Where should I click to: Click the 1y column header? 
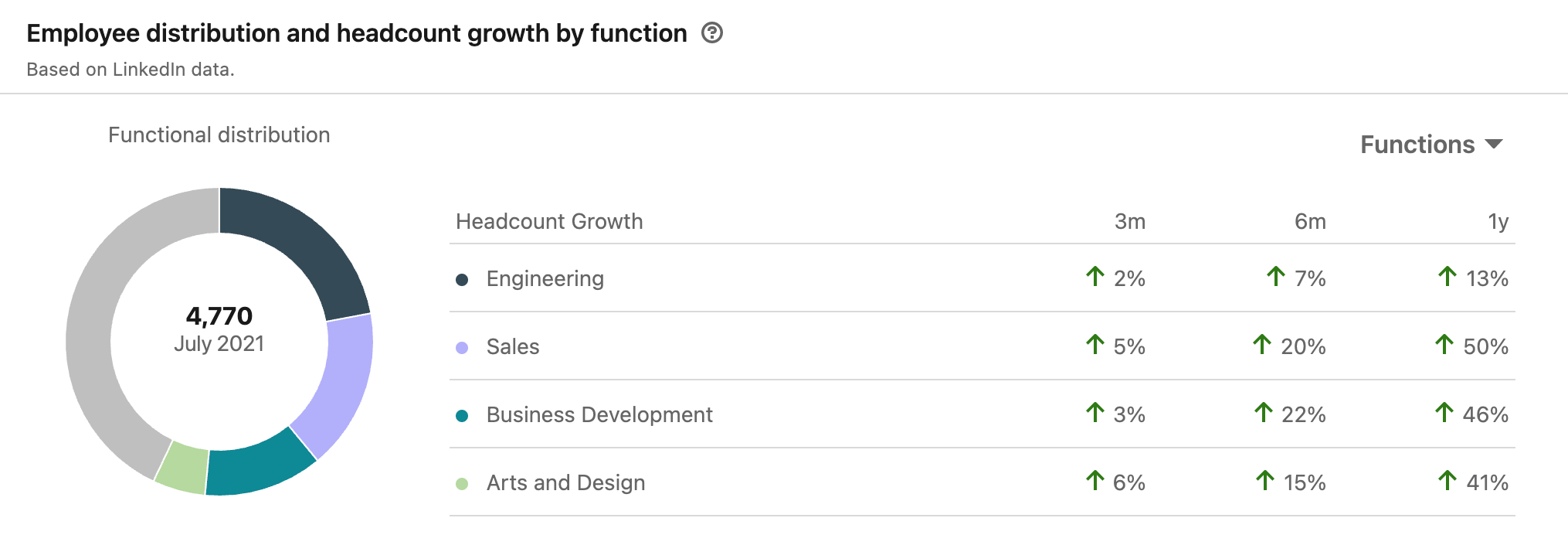tap(1498, 222)
